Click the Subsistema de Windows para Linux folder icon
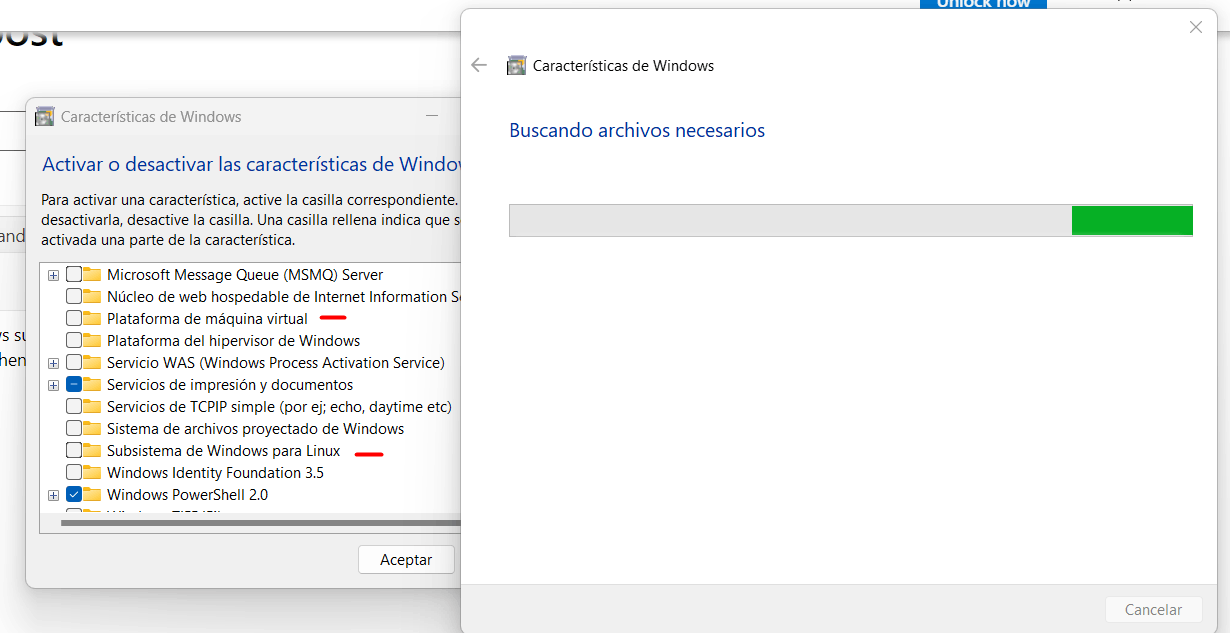Image resolution: width=1230 pixels, height=633 pixels. pos(93,451)
